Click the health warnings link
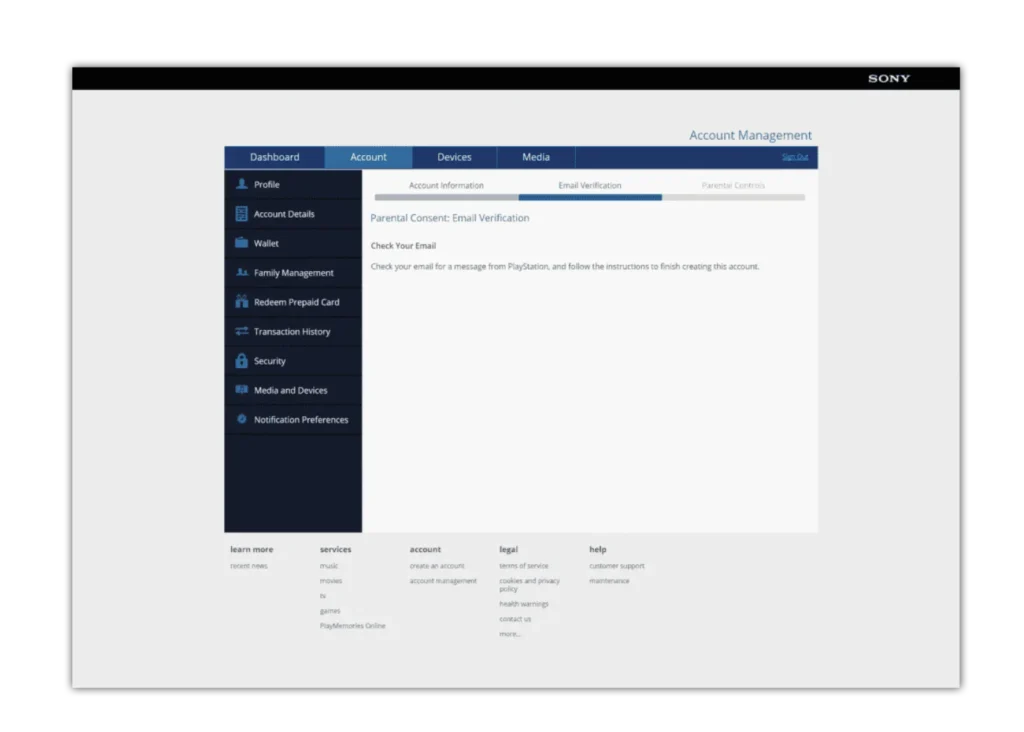 [524, 604]
